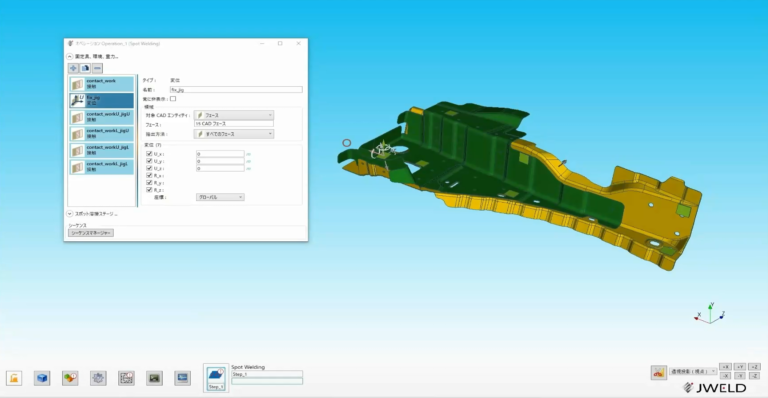The width and height of the screenshot is (768, 398).
Task: Click the Sequence Manager button
Action: (x=91, y=233)
